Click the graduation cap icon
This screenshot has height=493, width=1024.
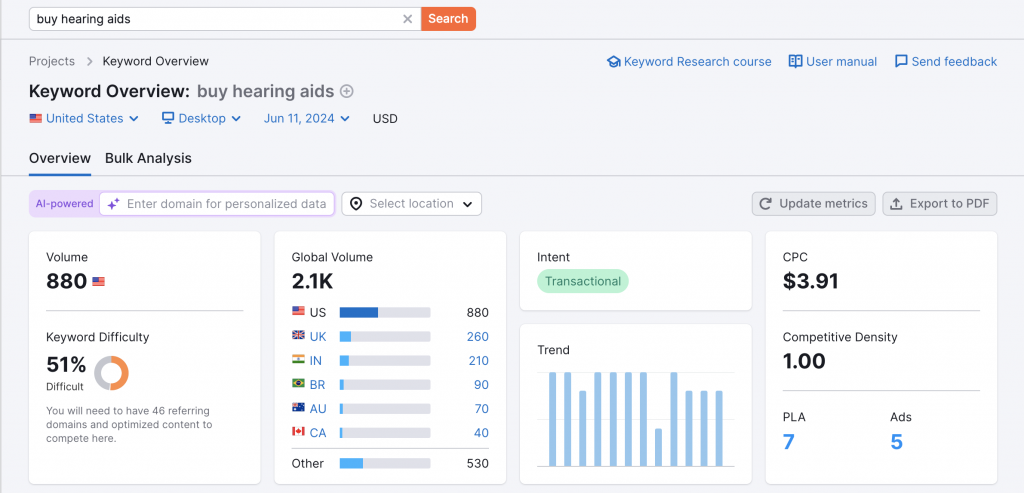click(x=613, y=61)
